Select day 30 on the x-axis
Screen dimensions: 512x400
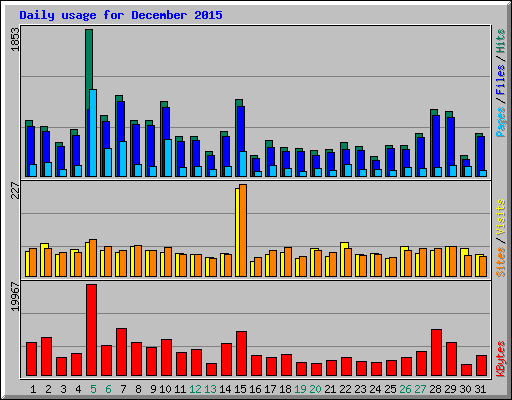tap(465, 389)
